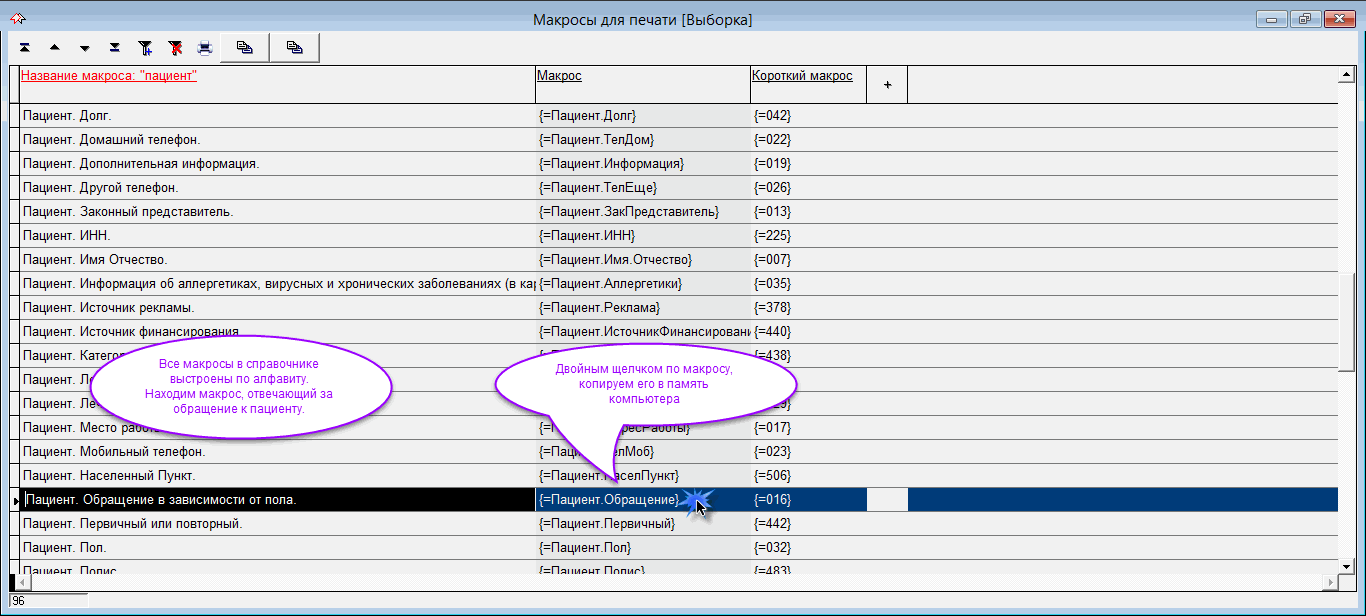Select the {=Пациент.Обращение} macro cell
1366x616 pixels.
(x=608, y=500)
